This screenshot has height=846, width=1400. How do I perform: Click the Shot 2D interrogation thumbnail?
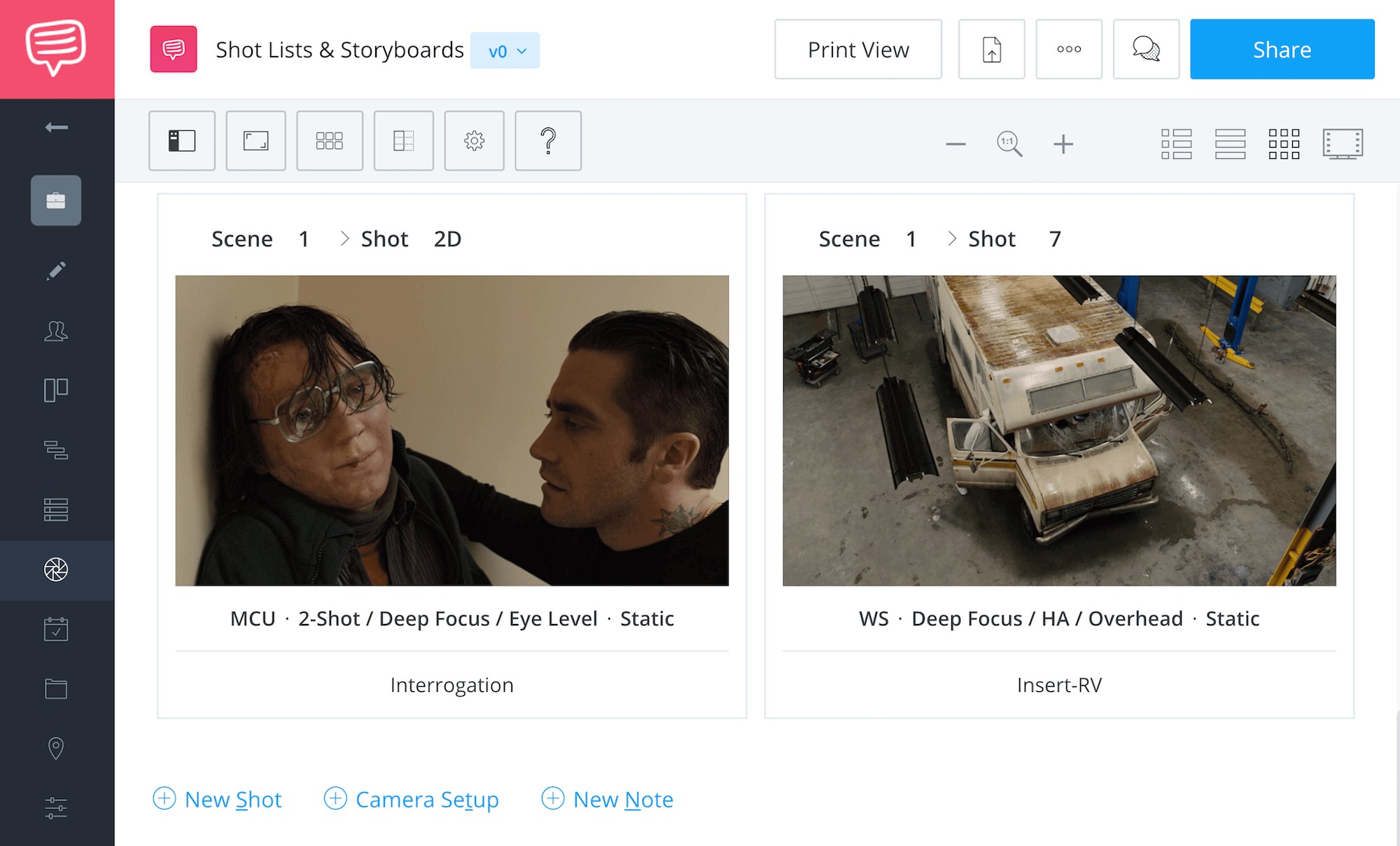pos(452,431)
